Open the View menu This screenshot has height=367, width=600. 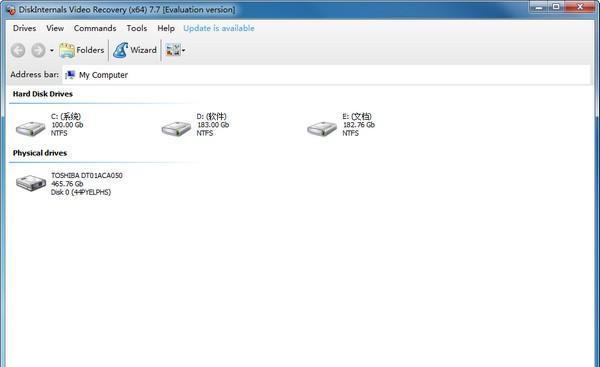point(55,28)
